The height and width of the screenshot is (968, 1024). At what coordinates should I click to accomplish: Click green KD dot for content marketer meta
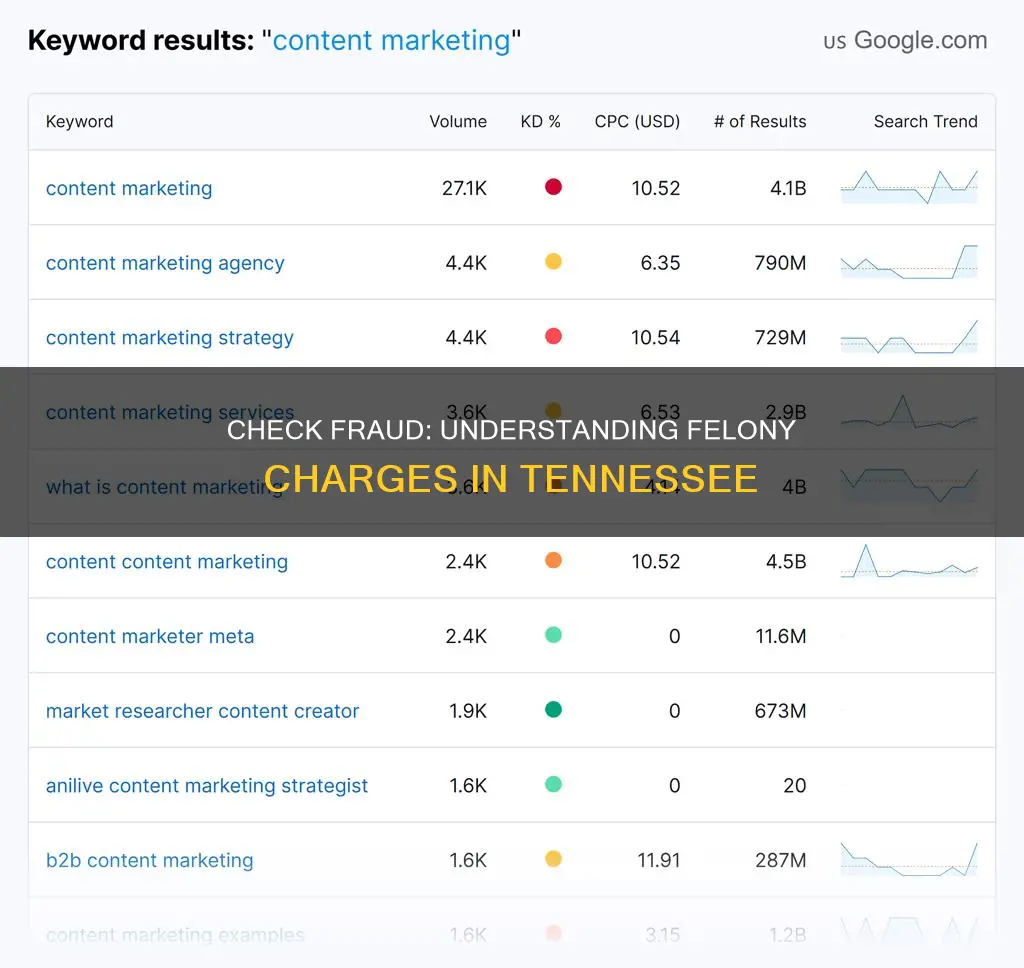553,635
